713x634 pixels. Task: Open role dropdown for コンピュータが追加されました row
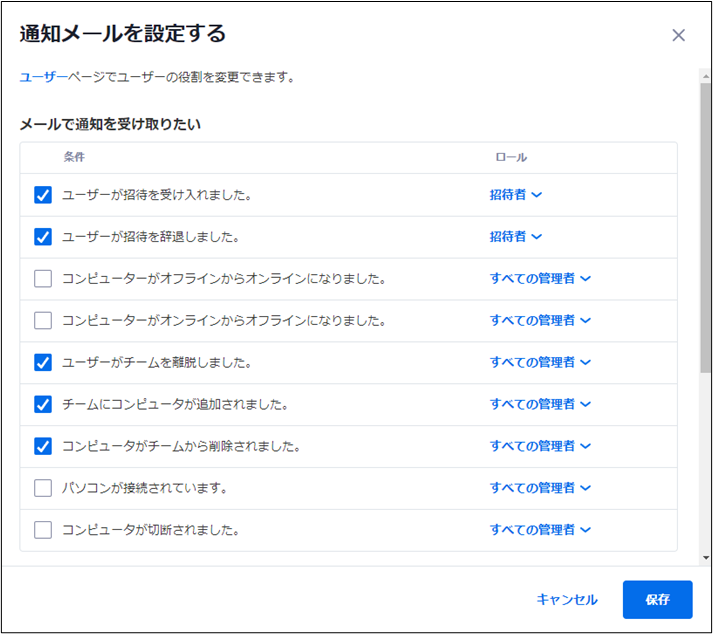540,404
